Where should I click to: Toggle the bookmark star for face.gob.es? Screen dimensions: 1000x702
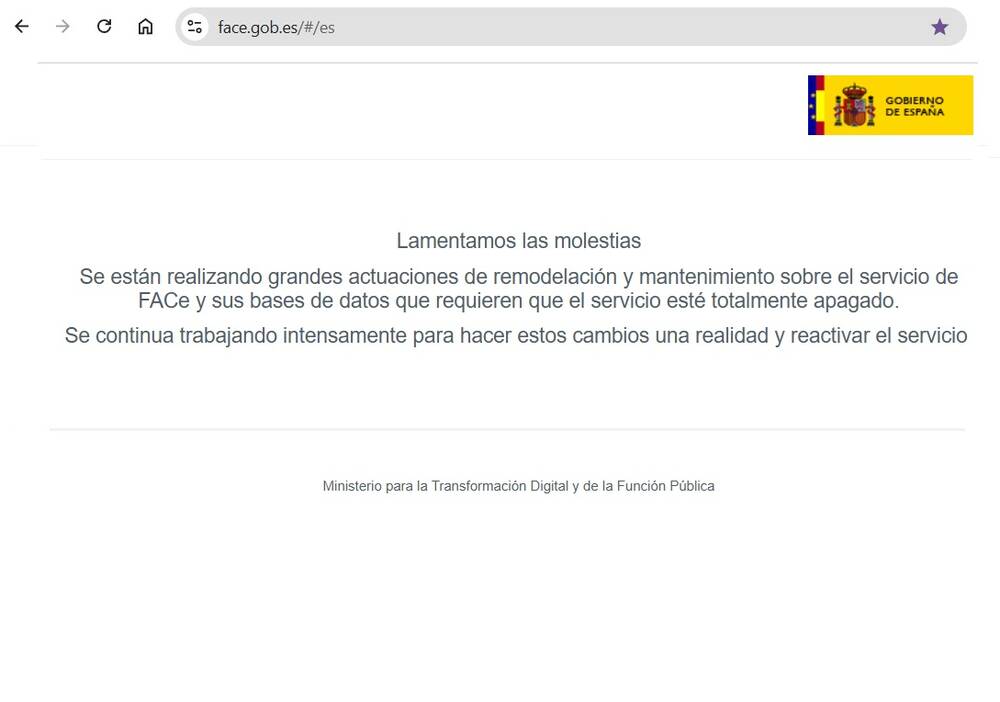click(939, 26)
